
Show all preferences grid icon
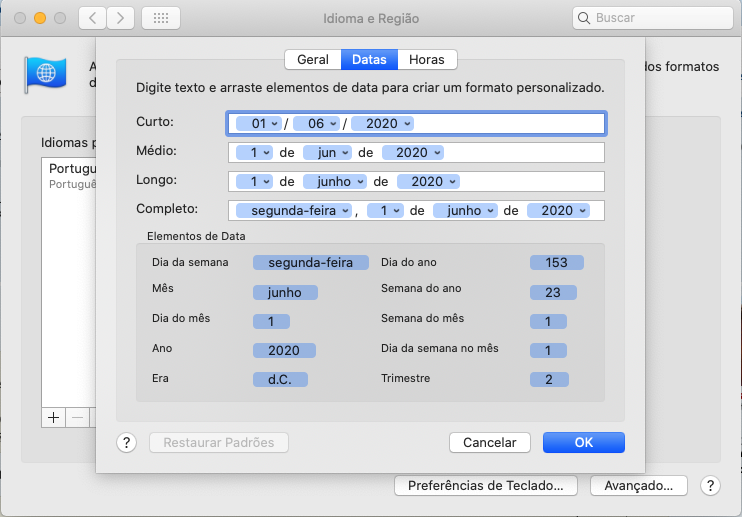click(x=161, y=18)
